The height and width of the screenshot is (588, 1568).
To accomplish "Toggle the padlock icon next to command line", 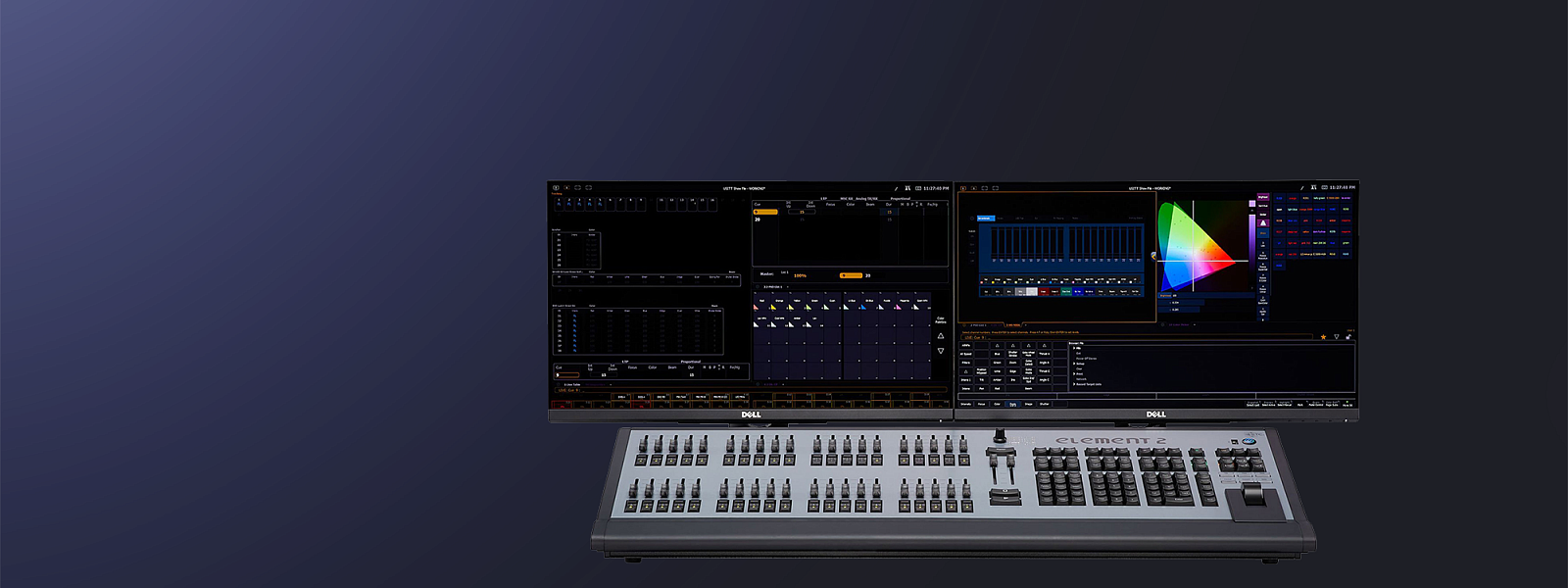I will [x=1348, y=337].
